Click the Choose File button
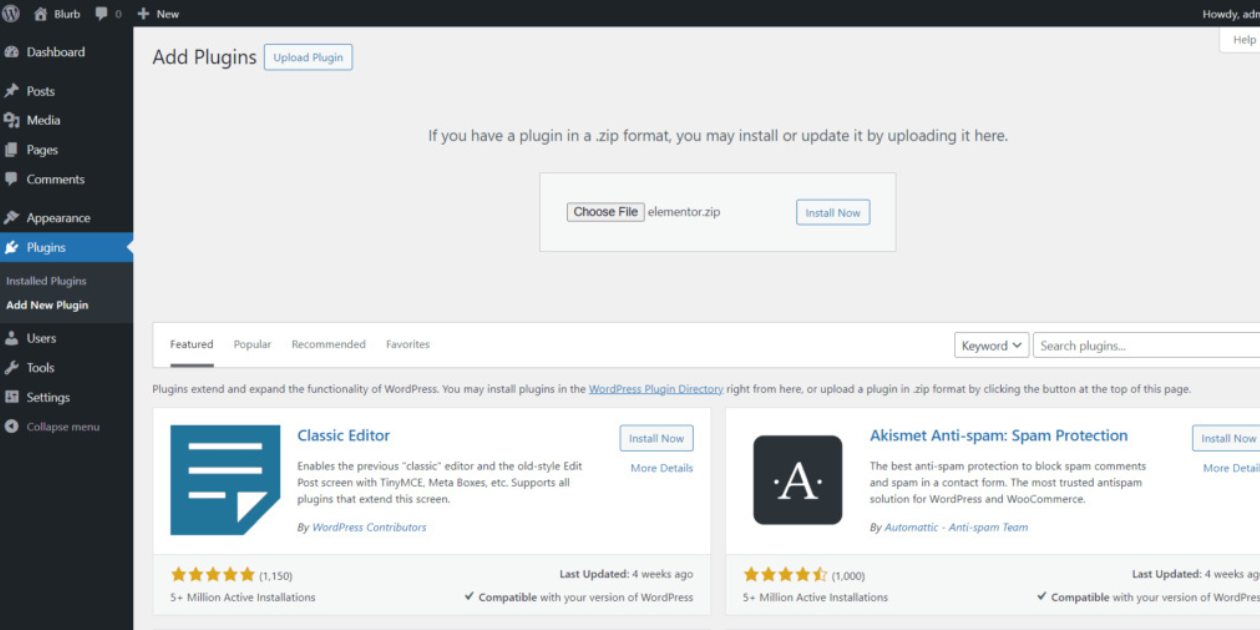This screenshot has height=630, width=1260. coord(606,212)
